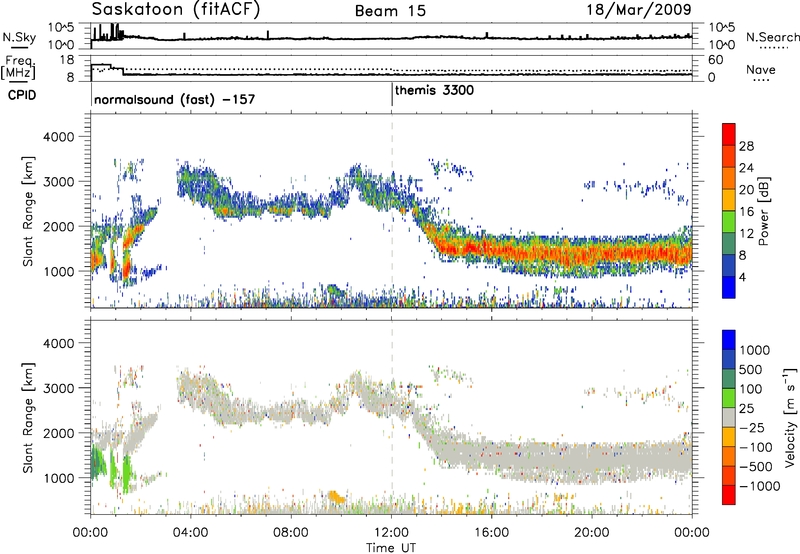Screen dimensions: 800x554
Task: Click the "16:00" time axis label
Action: (491, 533)
